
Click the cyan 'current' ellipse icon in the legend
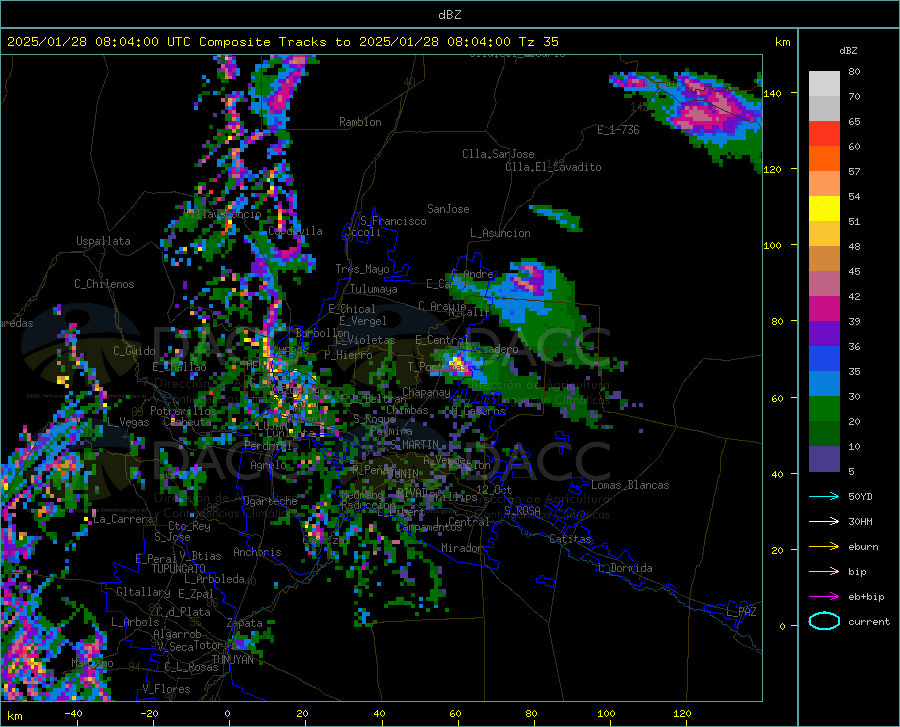[824, 621]
